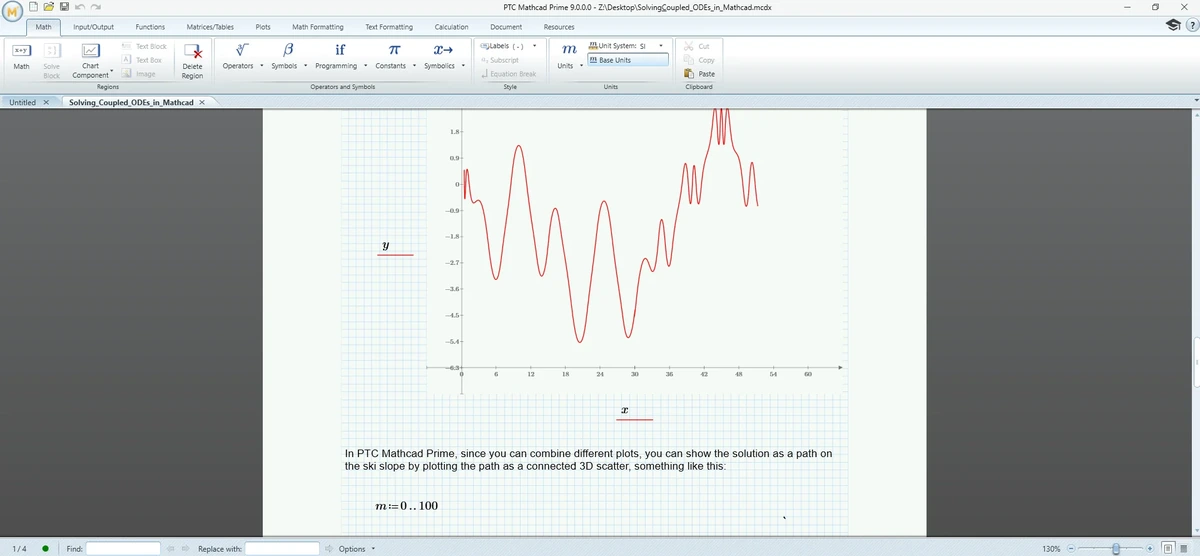This screenshot has width=1200, height=556.
Task: Switch to the Input/Output ribbon tab
Action: [x=94, y=27]
